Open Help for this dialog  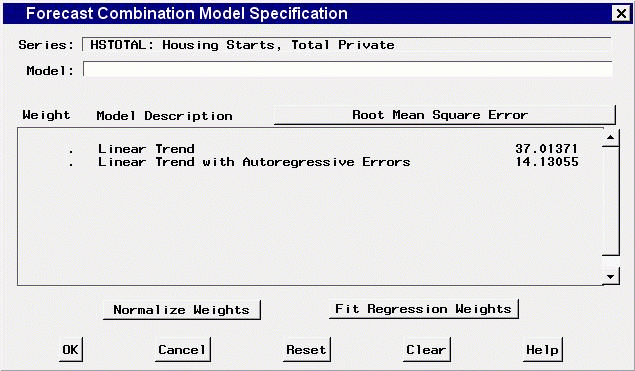coord(542,349)
